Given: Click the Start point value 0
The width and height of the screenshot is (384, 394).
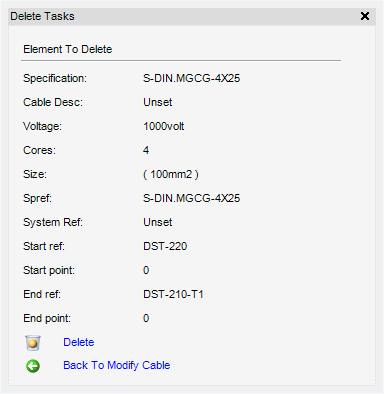Looking at the screenshot, I should tap(146, 270).
